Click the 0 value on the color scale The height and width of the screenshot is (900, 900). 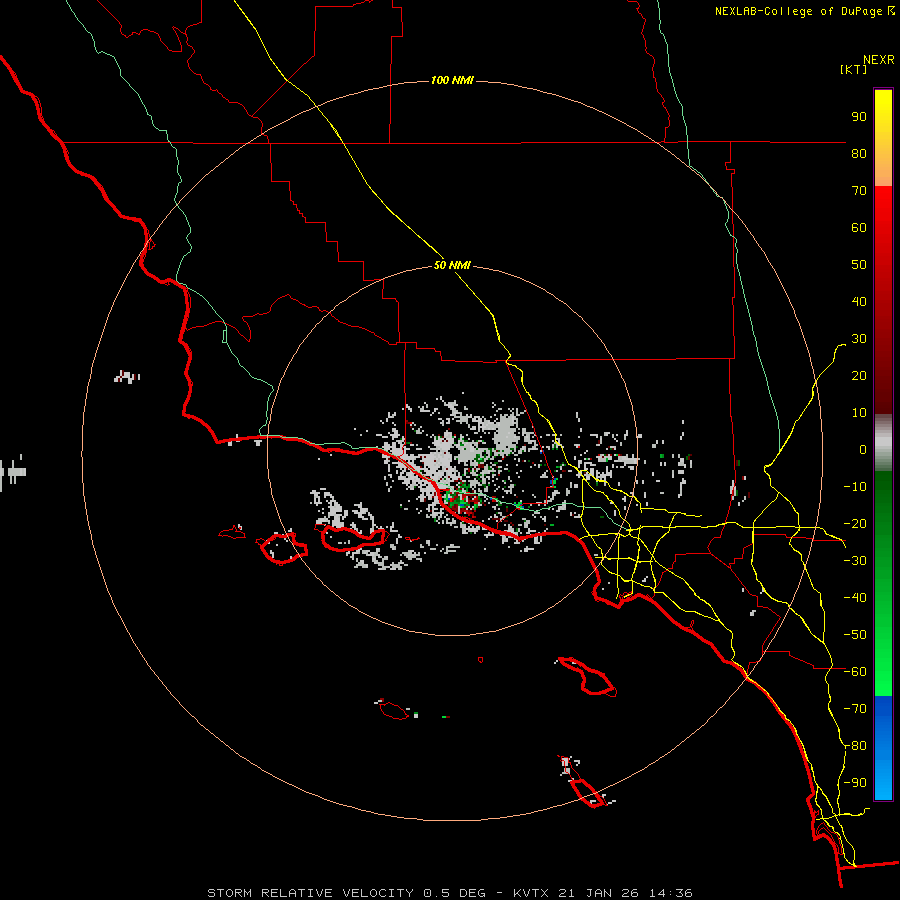(x=863, y=449)
